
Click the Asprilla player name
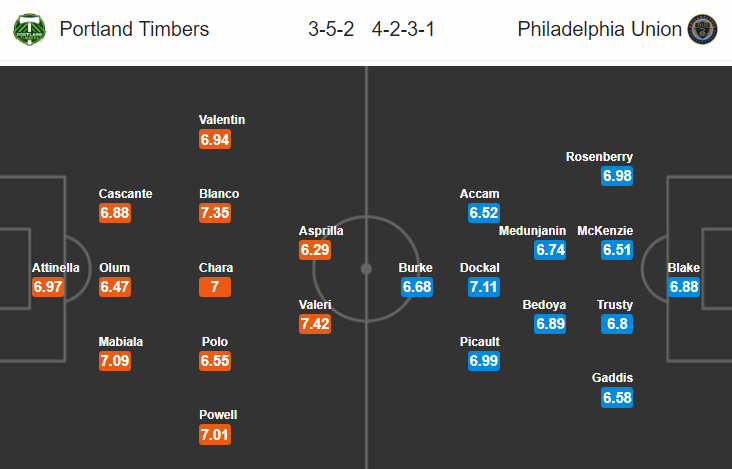point(321,231)
